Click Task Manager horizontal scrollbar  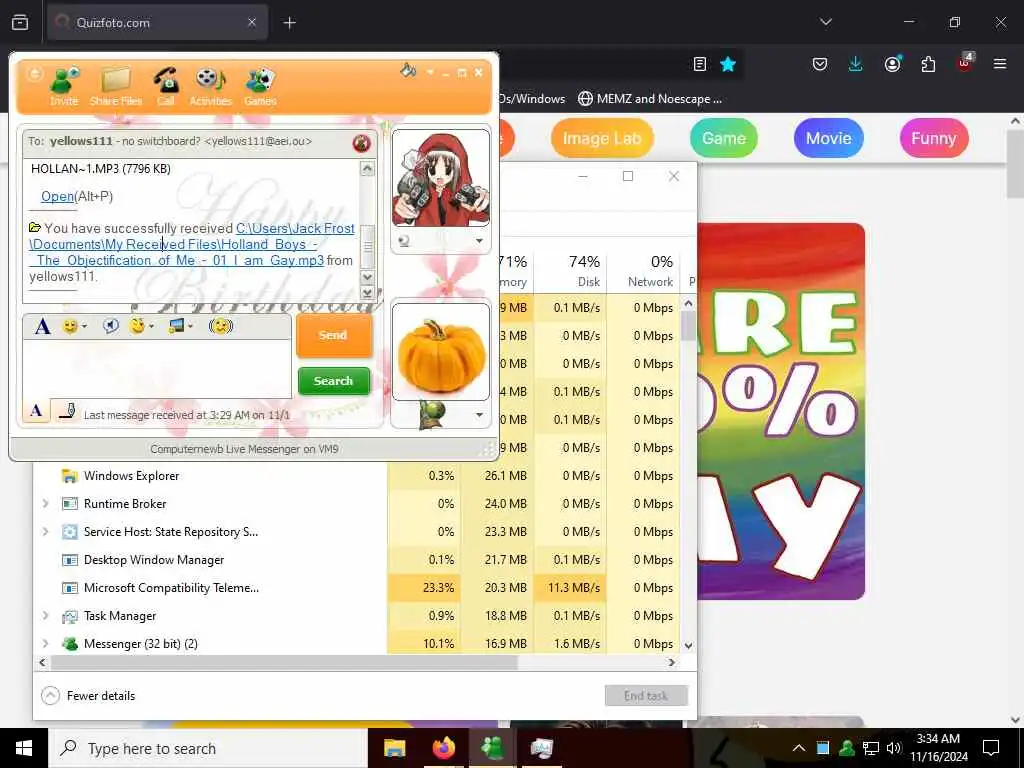(285, 662)
